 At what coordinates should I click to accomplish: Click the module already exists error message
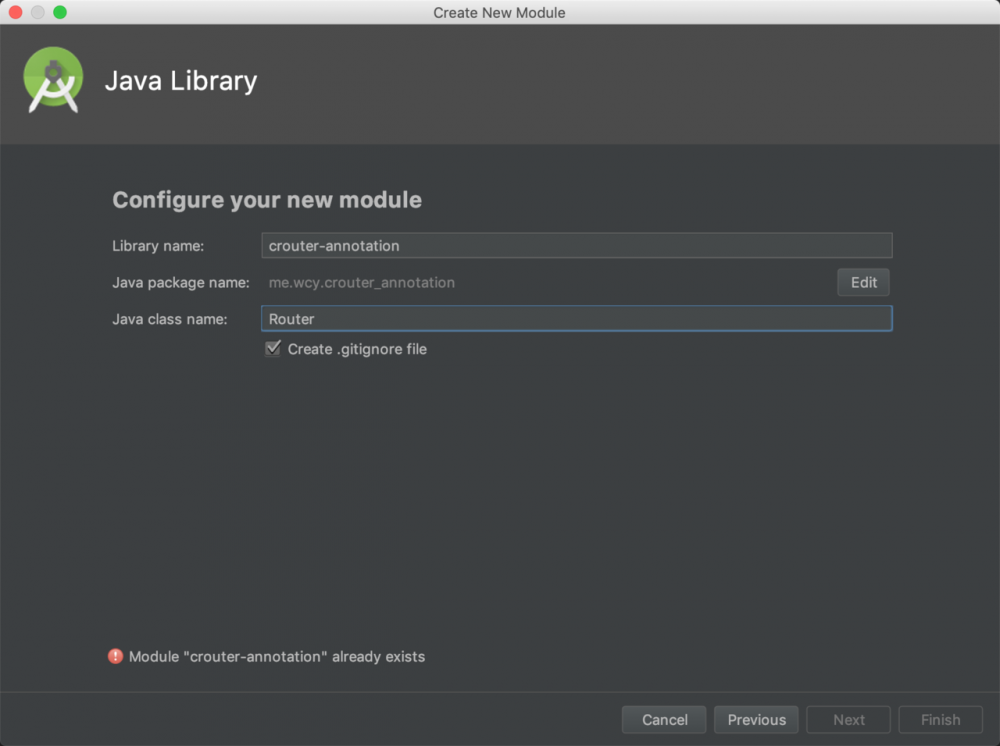277,657
